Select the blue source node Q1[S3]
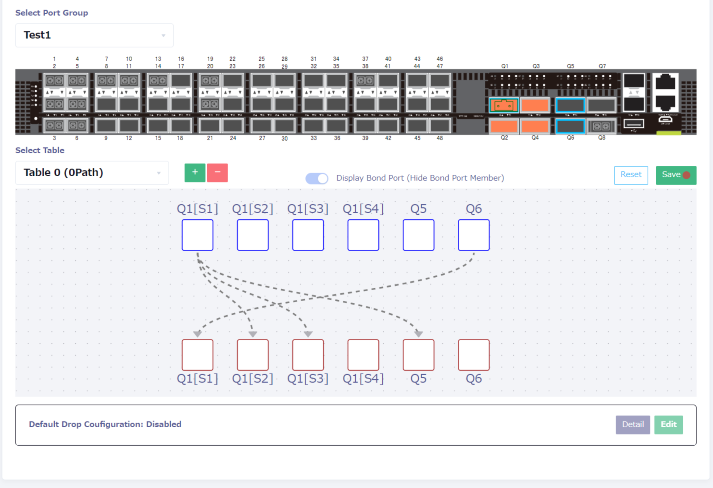713x488 pixels. coord(308,235)
